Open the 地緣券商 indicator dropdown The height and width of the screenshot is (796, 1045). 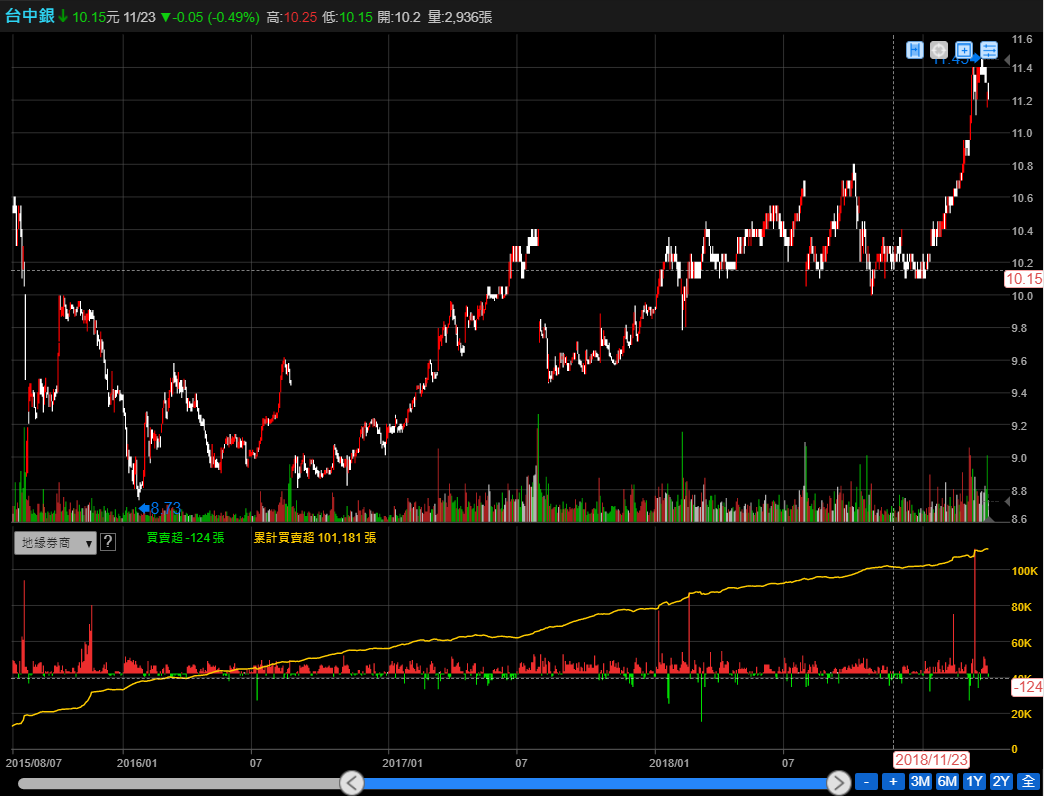pos(55,542)
